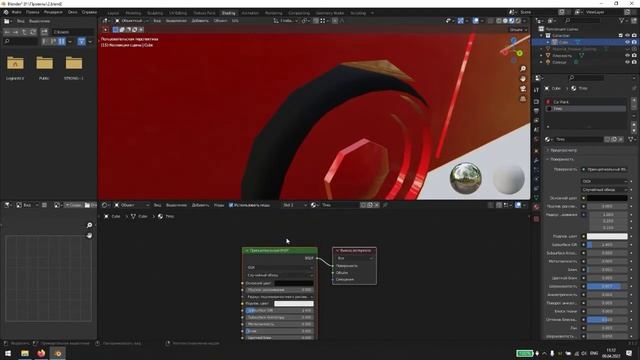Adjust the Шероховатость slider in properties

(x=607, y=286)
